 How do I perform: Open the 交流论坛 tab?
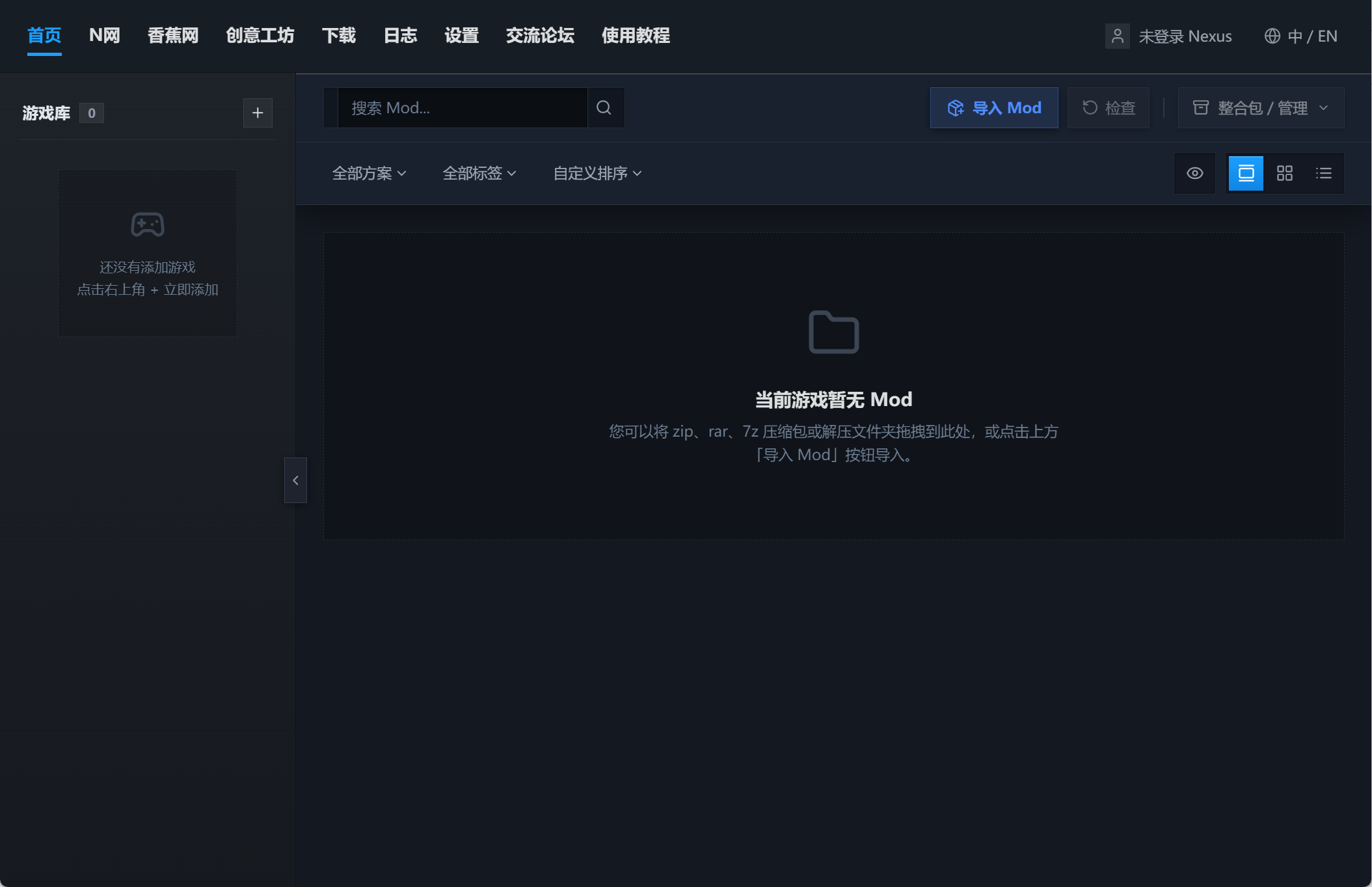point(540,36)
